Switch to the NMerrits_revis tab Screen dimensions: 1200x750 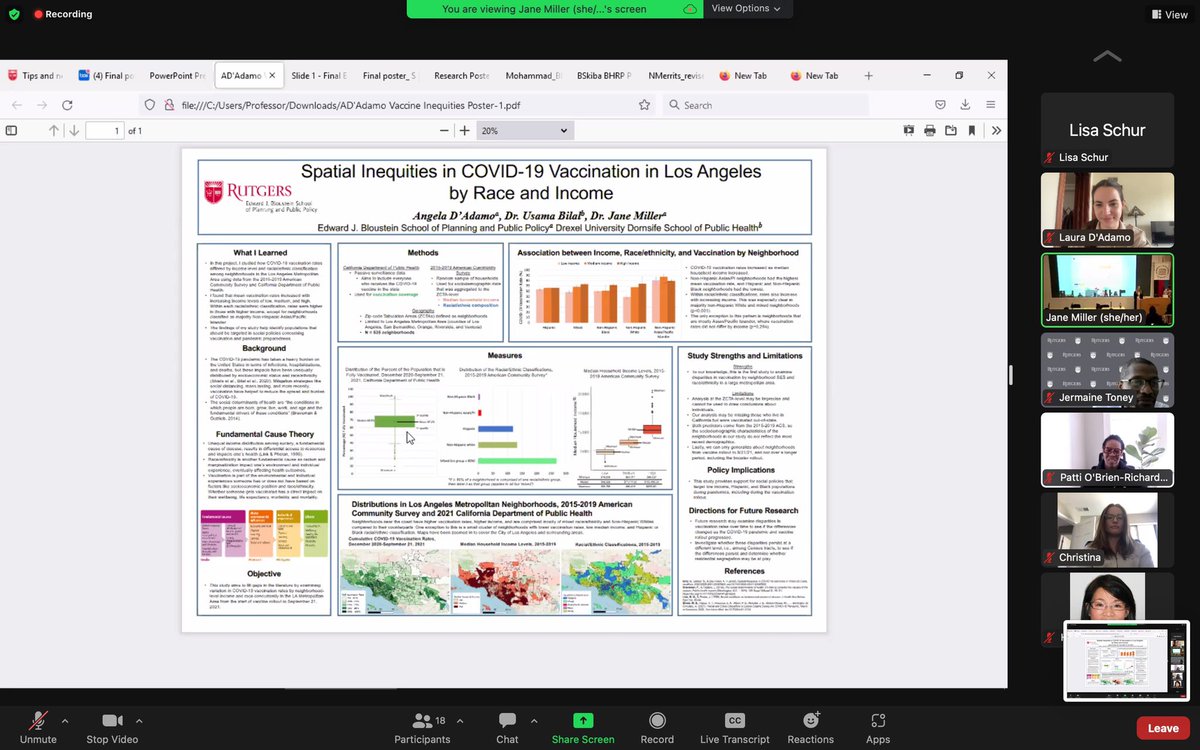(675, 75)
